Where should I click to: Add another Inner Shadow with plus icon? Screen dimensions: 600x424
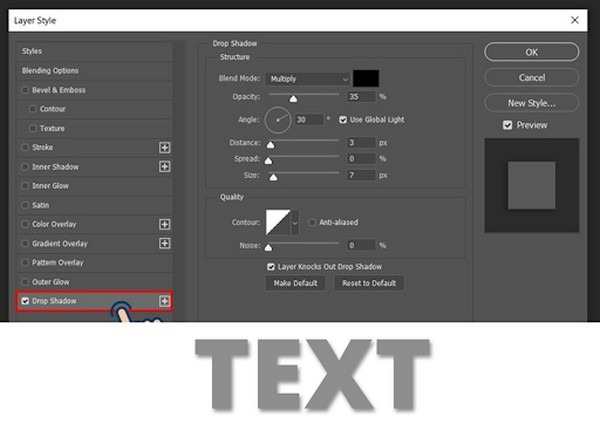[165, 166]
